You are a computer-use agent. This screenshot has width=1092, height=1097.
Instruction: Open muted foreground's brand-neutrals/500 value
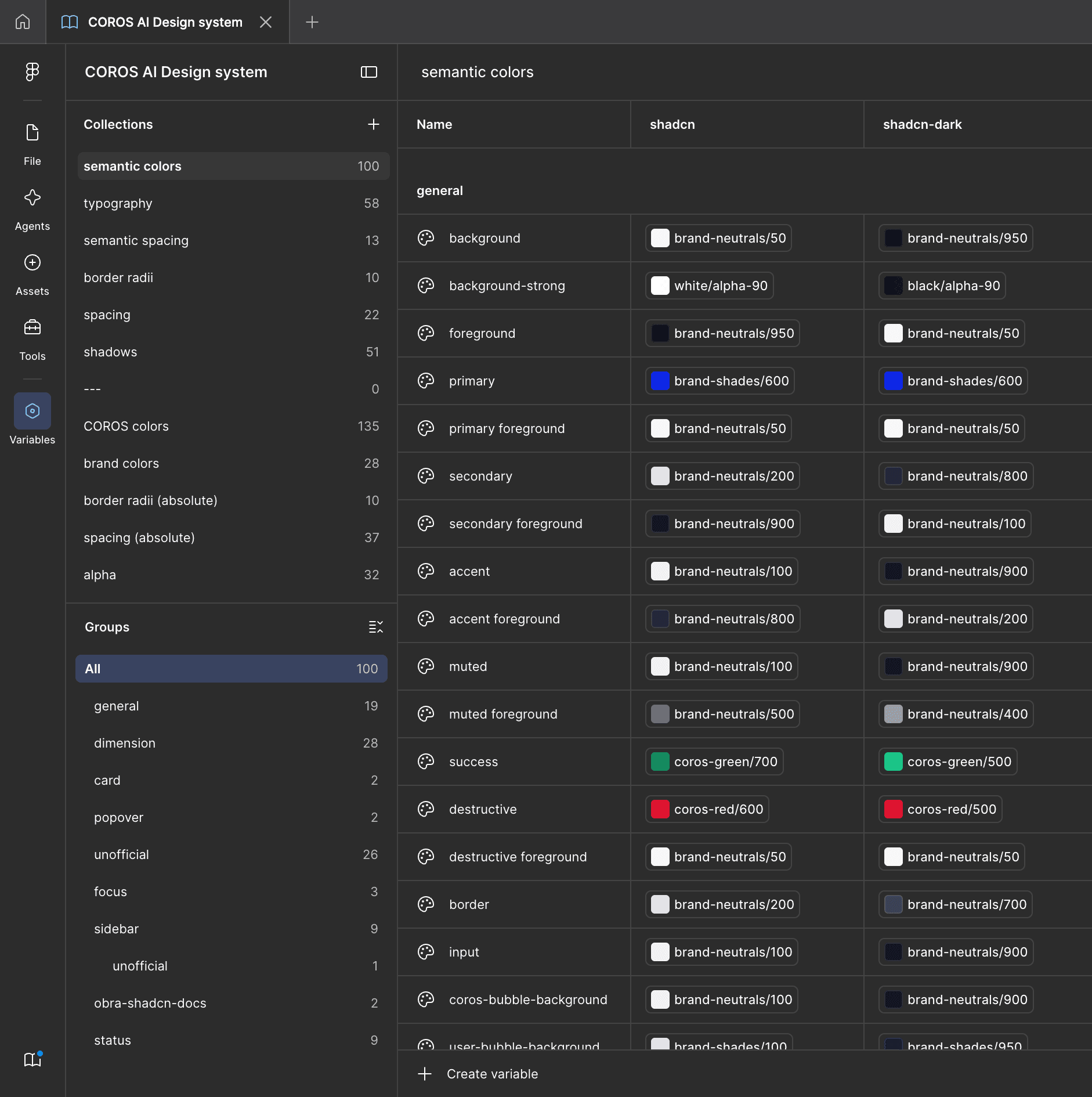click(722, 714)
